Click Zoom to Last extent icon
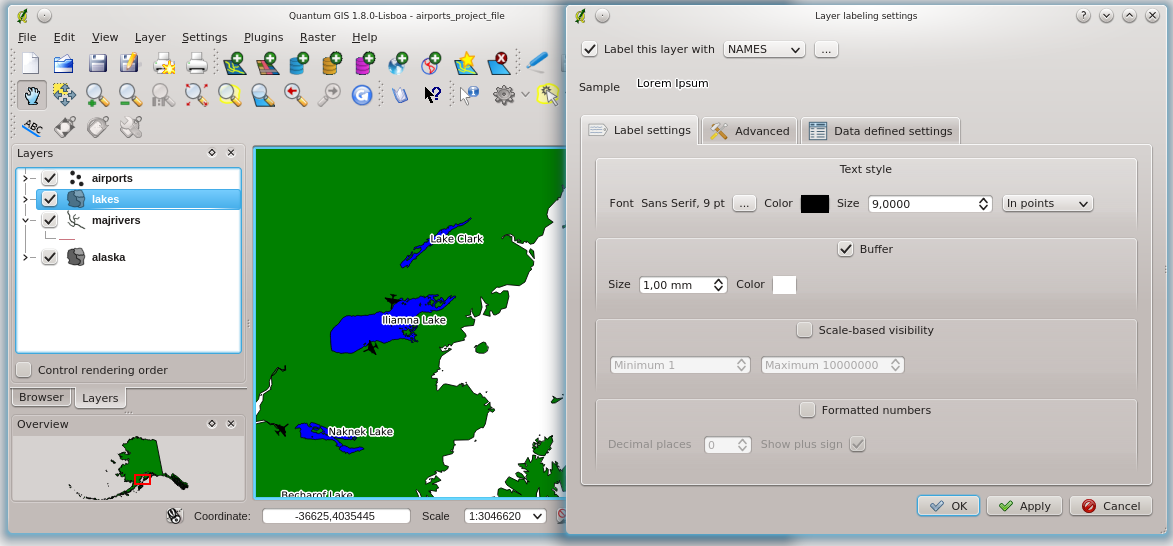This screenshot has height=546, width=1173. tap(295, 95)
